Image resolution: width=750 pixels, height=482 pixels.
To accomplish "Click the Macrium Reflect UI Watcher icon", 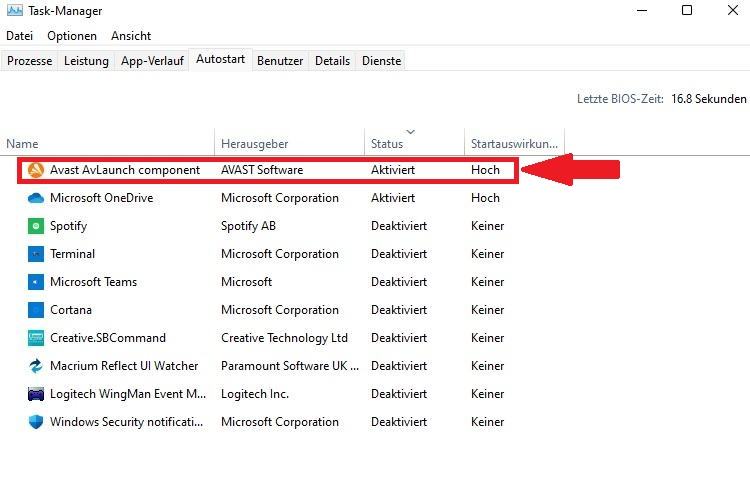I will pyautogui.click(x=36, y=366).
